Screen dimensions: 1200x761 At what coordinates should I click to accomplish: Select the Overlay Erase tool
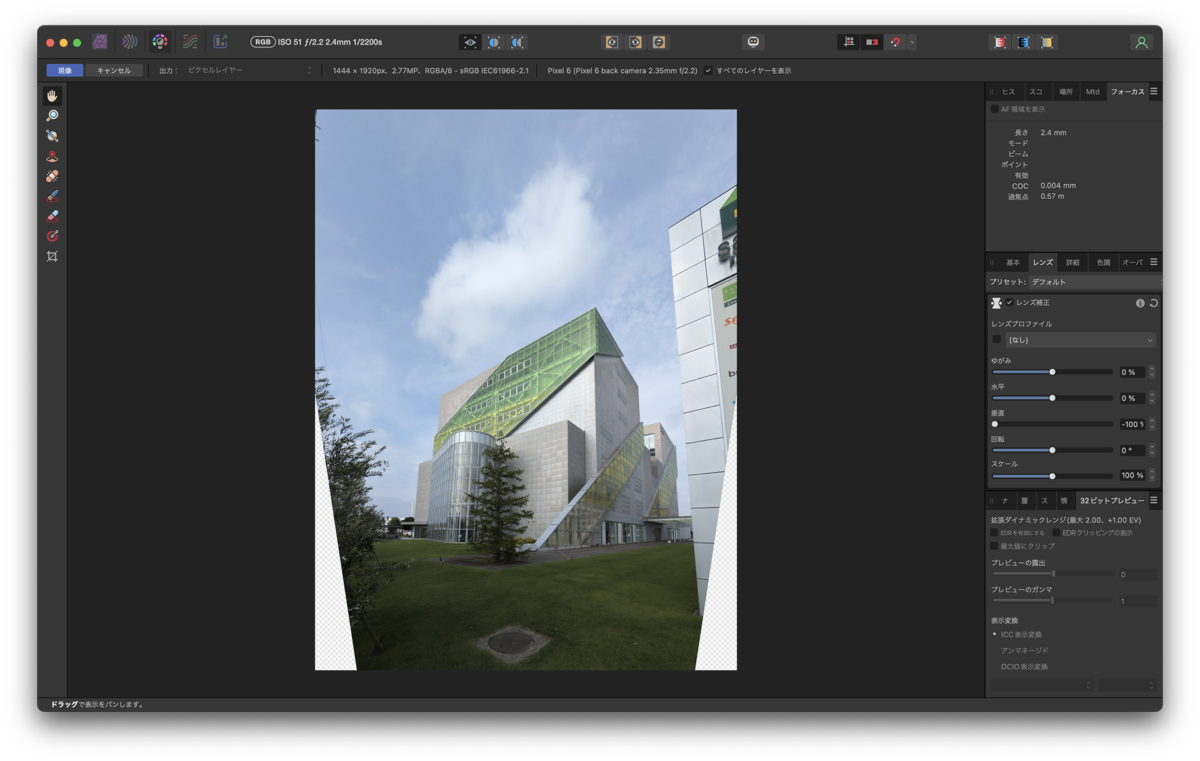52,216
